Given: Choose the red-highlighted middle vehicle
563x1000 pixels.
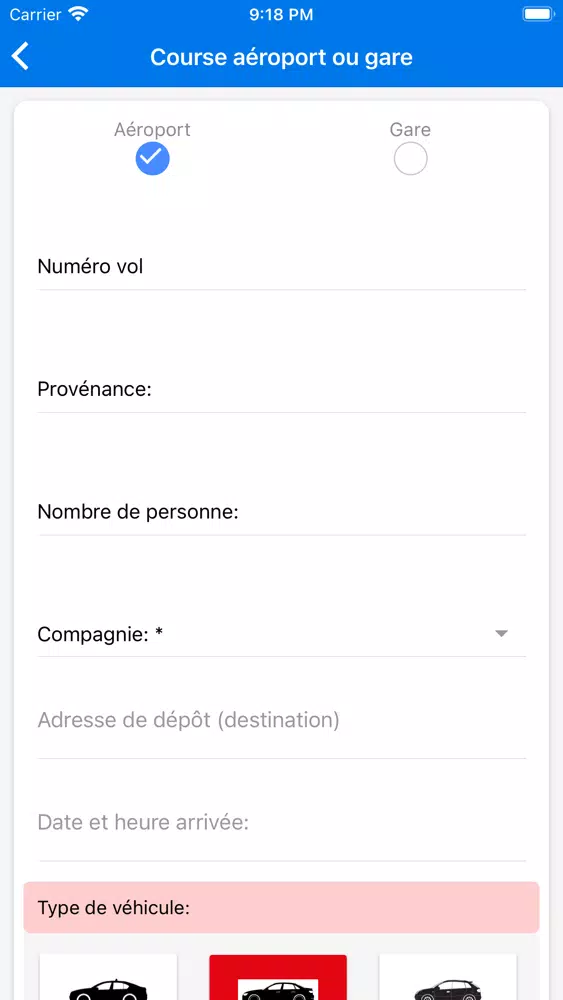Looking at the screenshot, I should tap(278, 977).
